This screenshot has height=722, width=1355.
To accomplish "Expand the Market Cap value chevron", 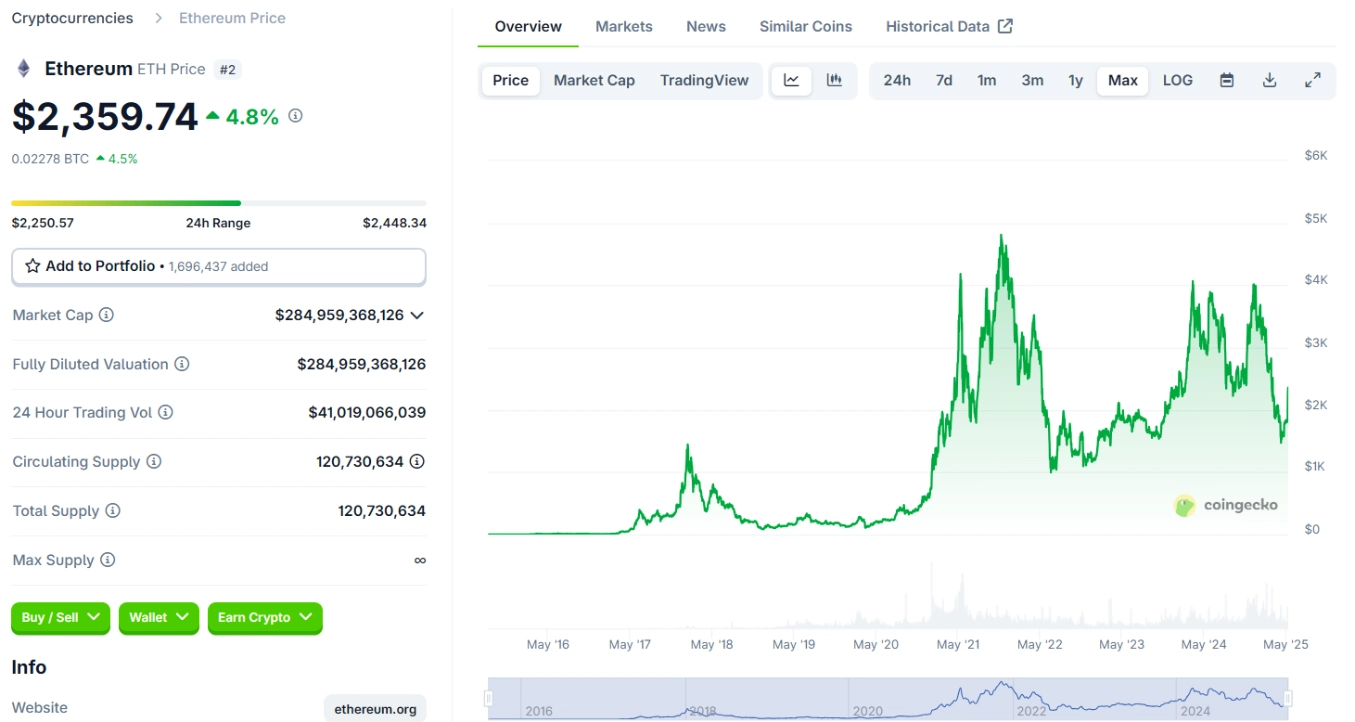I will pos(417,315).
